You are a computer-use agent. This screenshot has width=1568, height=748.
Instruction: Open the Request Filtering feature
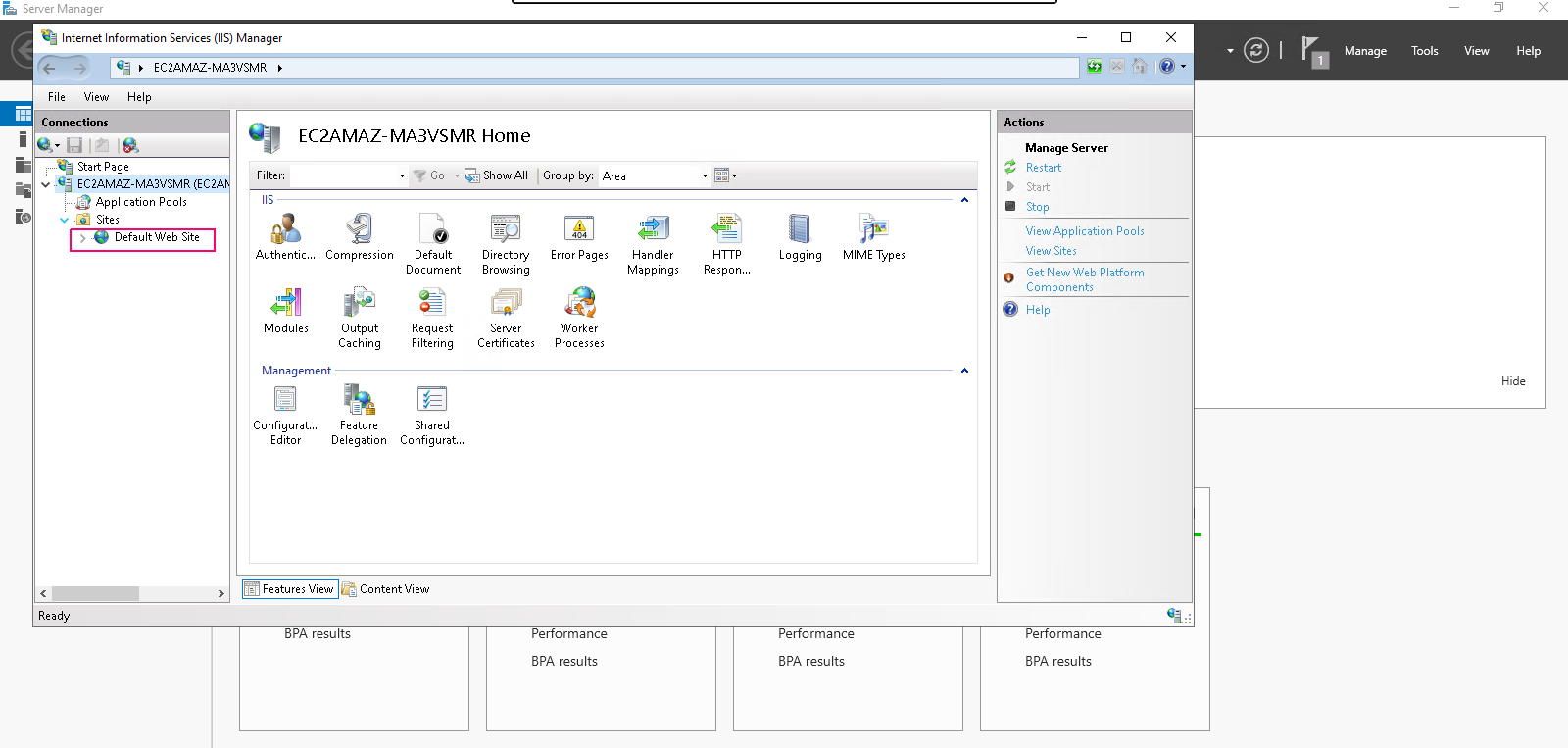(x=432, y=318)
